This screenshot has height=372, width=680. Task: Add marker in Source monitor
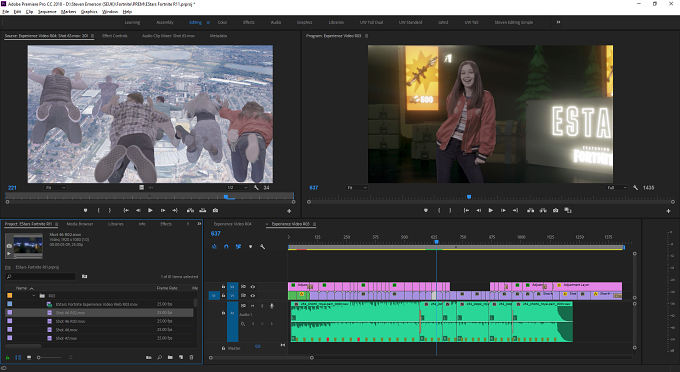click(85, 210)
